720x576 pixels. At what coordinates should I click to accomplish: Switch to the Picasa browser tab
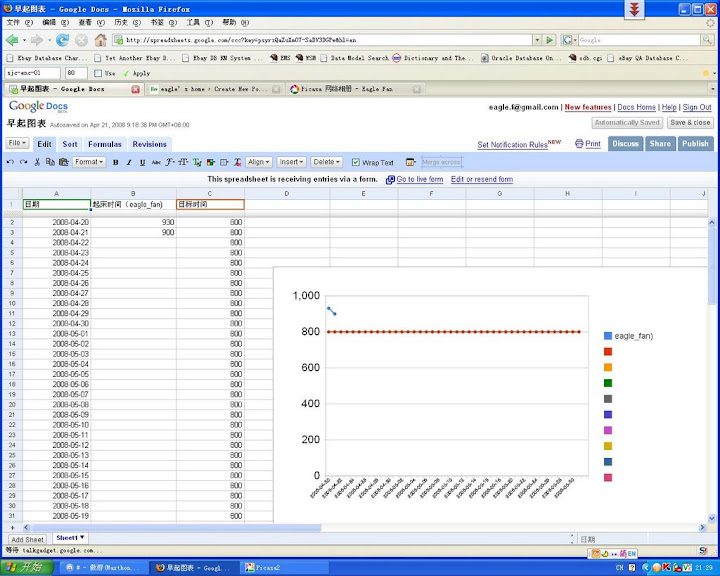(x=355, y=89)
